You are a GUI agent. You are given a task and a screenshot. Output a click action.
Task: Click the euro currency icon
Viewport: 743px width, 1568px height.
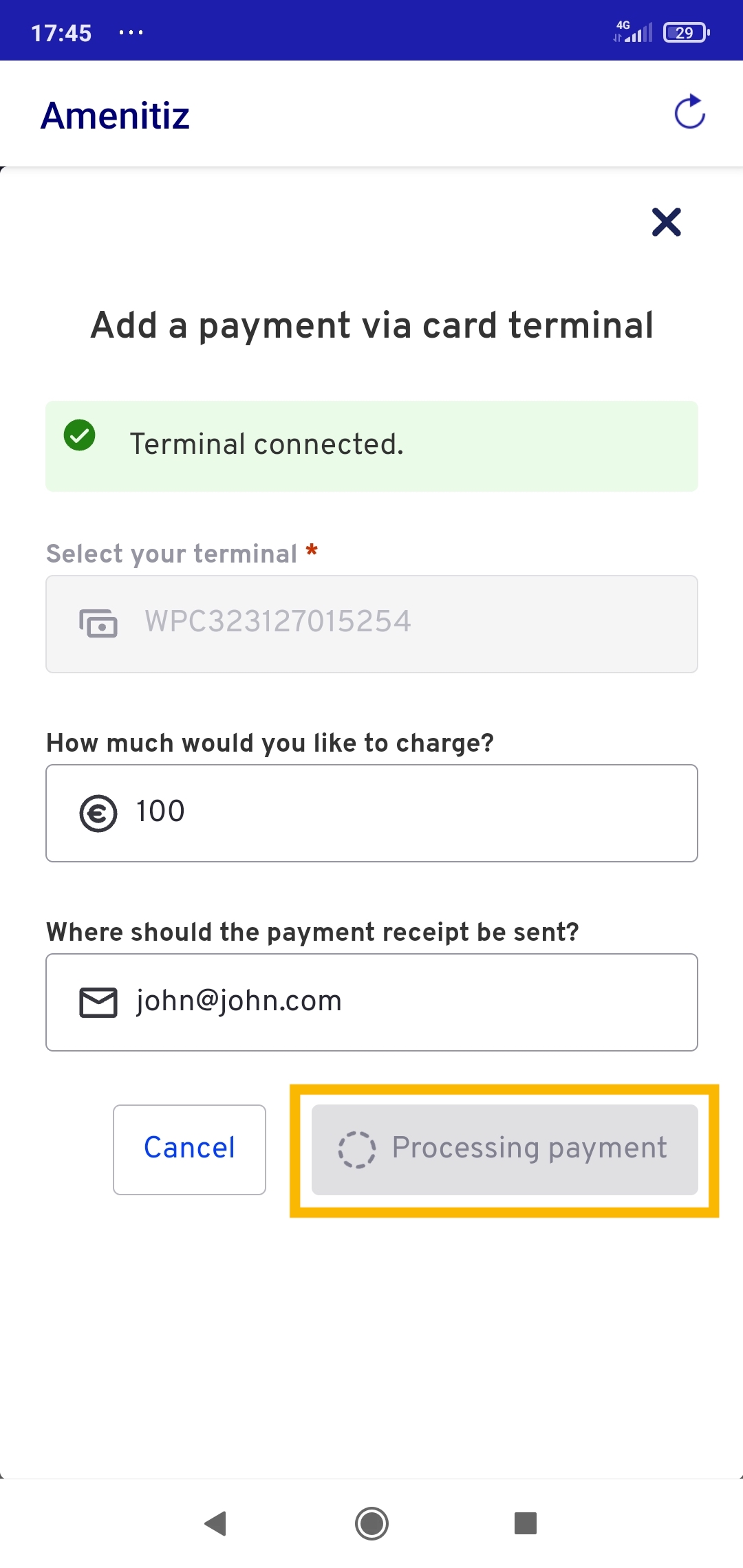(x=98, y=813)
